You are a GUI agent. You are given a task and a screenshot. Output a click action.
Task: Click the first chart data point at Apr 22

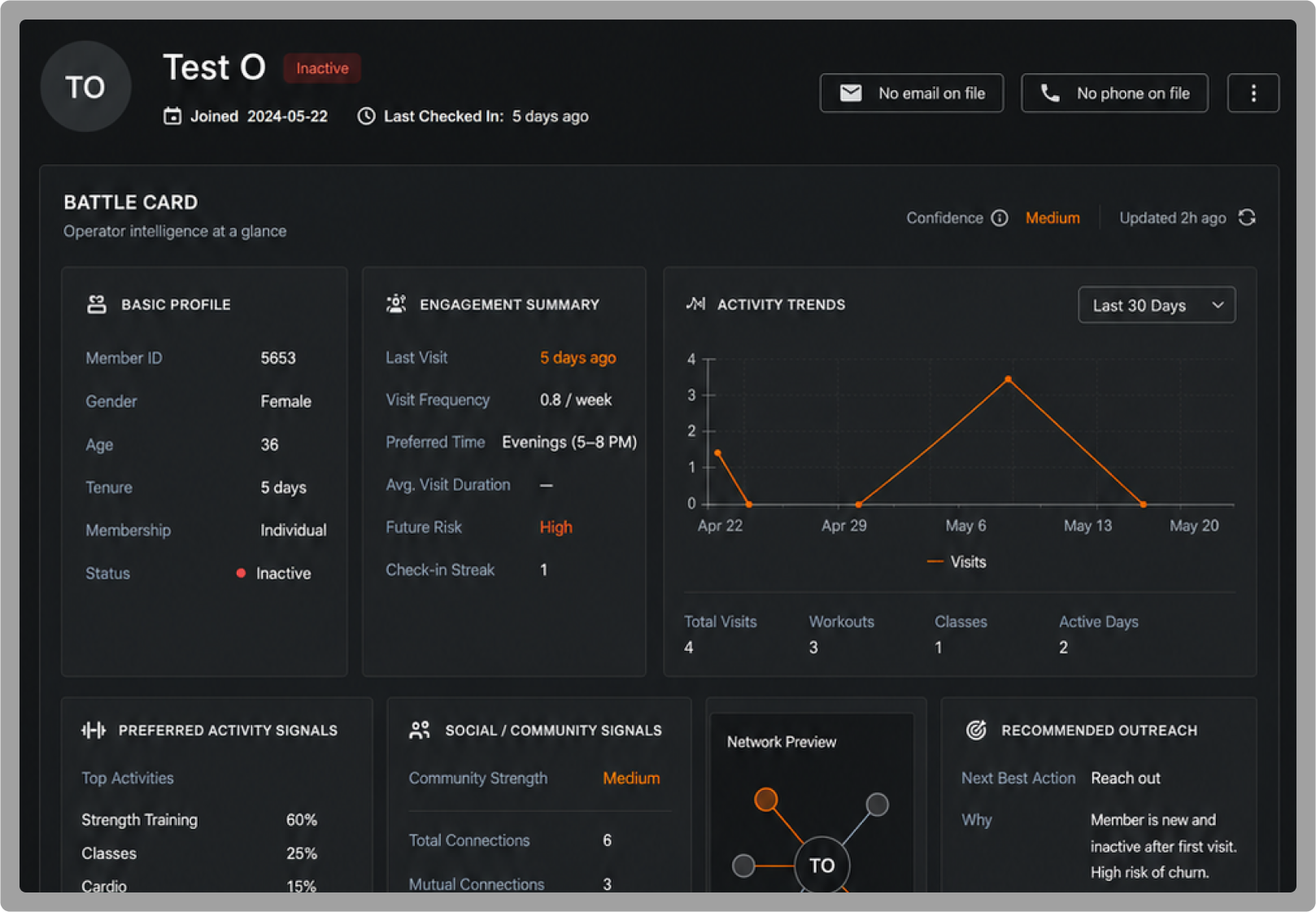click(x=717, y=452)
